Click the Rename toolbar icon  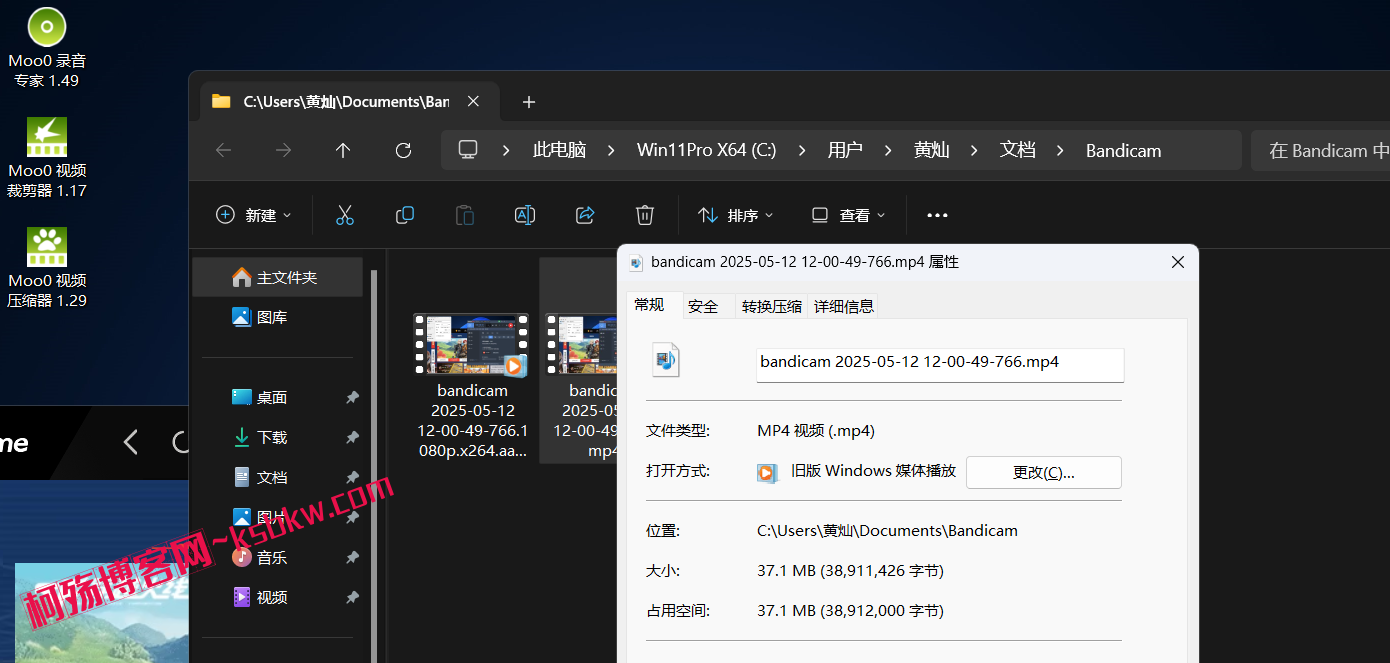click(525, 215)
